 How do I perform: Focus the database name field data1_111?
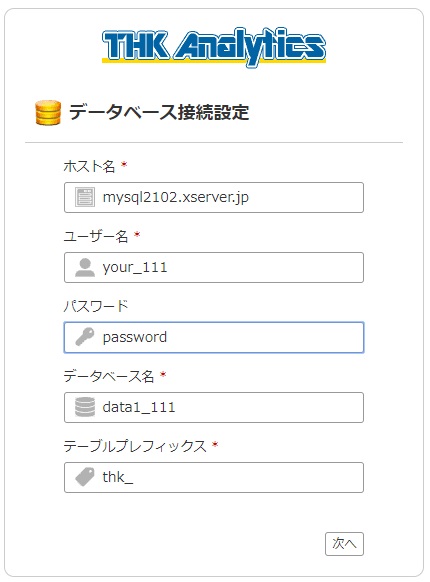pyautogui.click(x=214, y=408)
